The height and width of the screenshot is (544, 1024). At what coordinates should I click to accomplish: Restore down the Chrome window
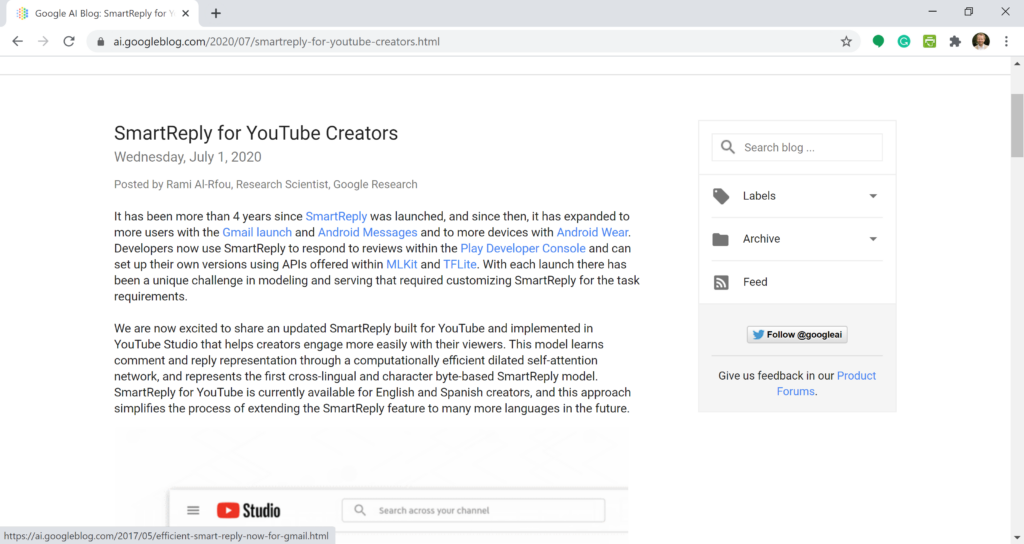pyautogui.click(x=969, y=12)
